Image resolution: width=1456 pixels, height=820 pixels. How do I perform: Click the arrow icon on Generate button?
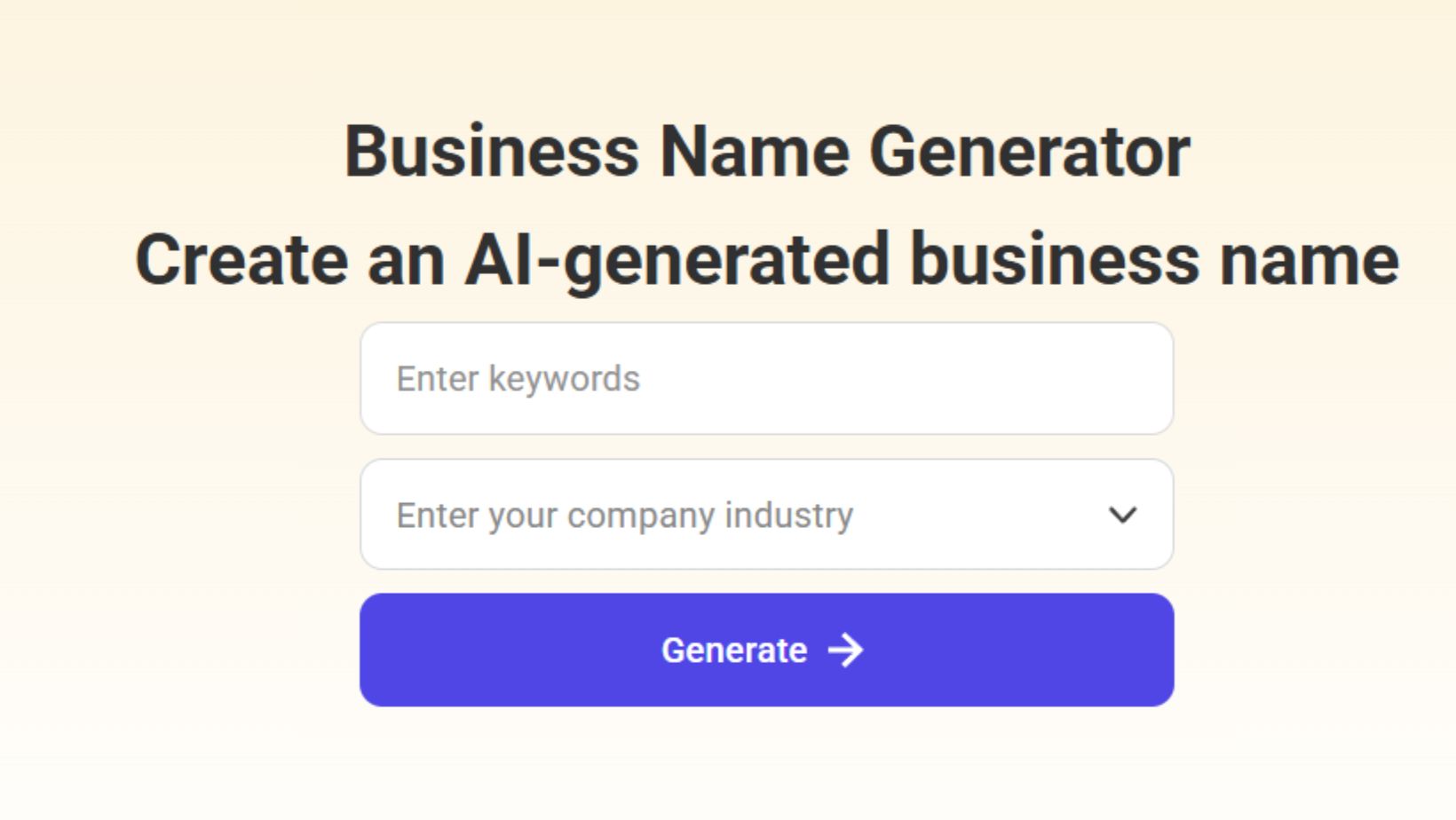[845, 650]
